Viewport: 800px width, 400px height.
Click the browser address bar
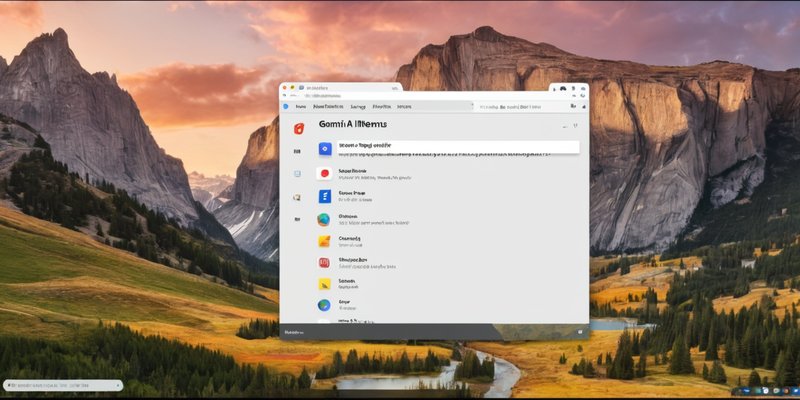(434, 95)
